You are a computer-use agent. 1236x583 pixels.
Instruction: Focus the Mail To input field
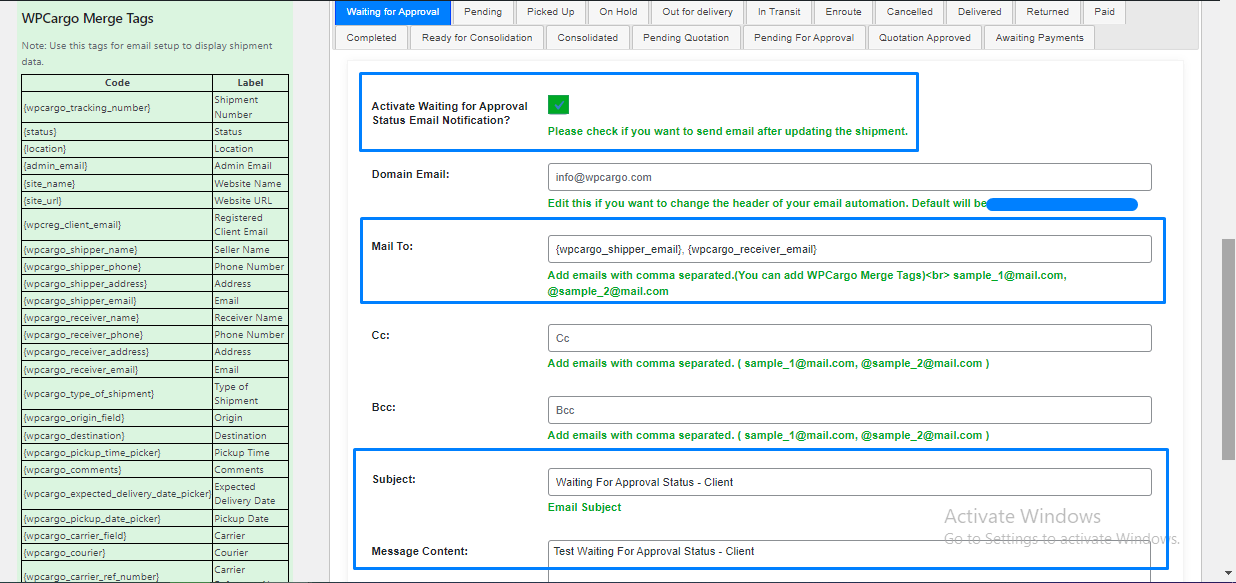[x=849, y=249]
